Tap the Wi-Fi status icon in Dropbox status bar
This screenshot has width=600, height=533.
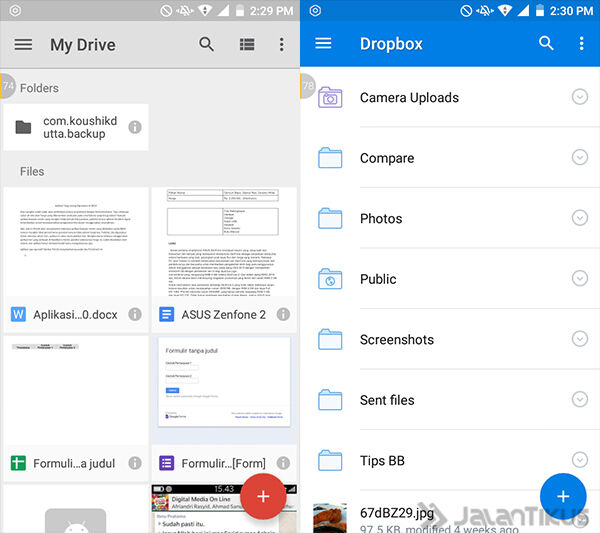tap(505, 10)
